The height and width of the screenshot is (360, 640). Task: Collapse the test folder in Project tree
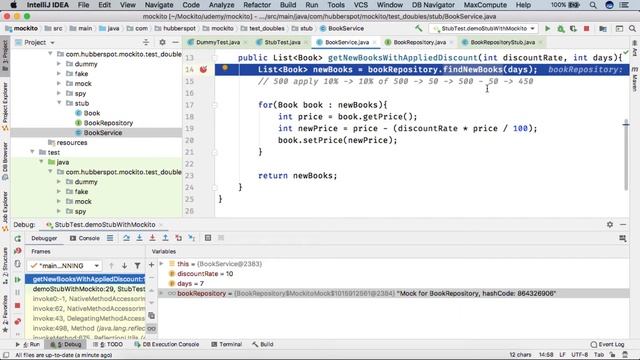click(32, 152)
